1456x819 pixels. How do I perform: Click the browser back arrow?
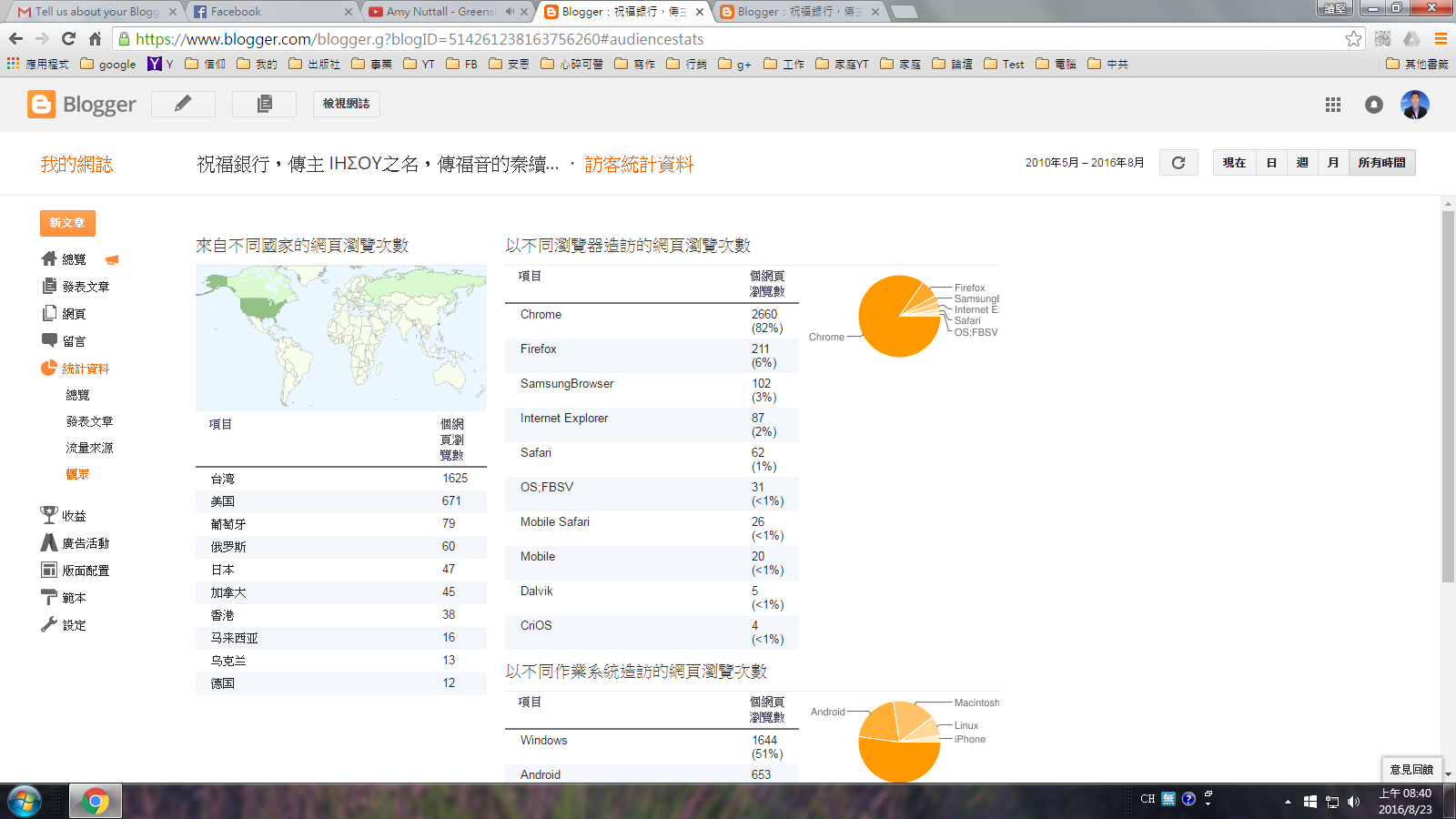(15, 38)
